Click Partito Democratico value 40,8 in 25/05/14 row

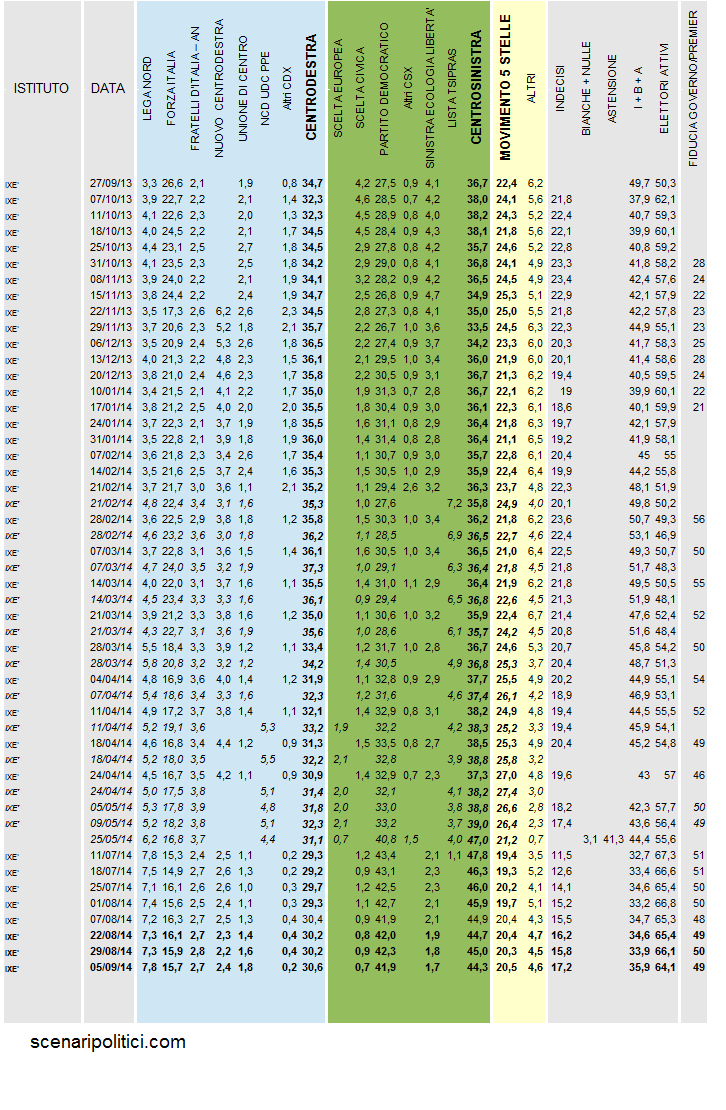386,840
